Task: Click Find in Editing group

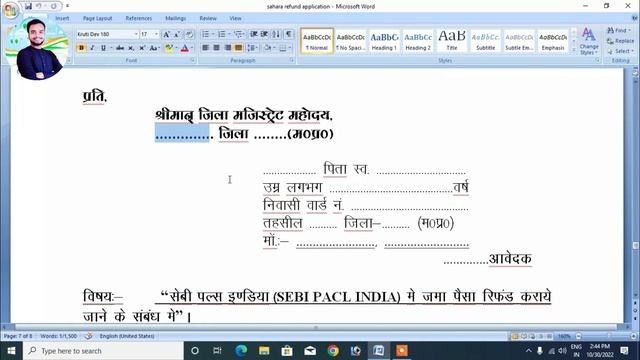Action: (x=619, y=31)
